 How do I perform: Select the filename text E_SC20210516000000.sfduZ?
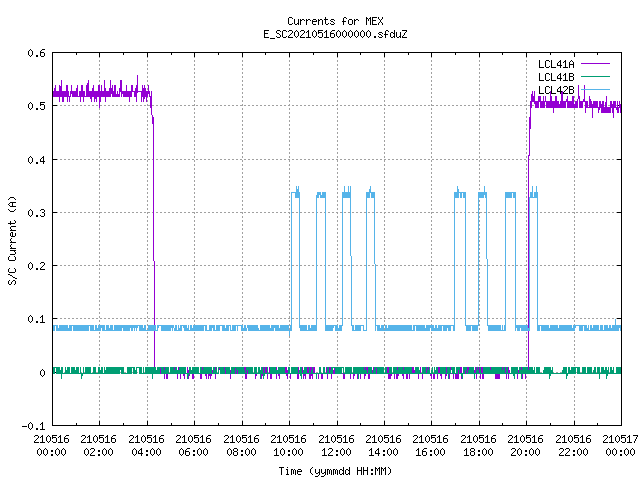(x=335, y=34)
